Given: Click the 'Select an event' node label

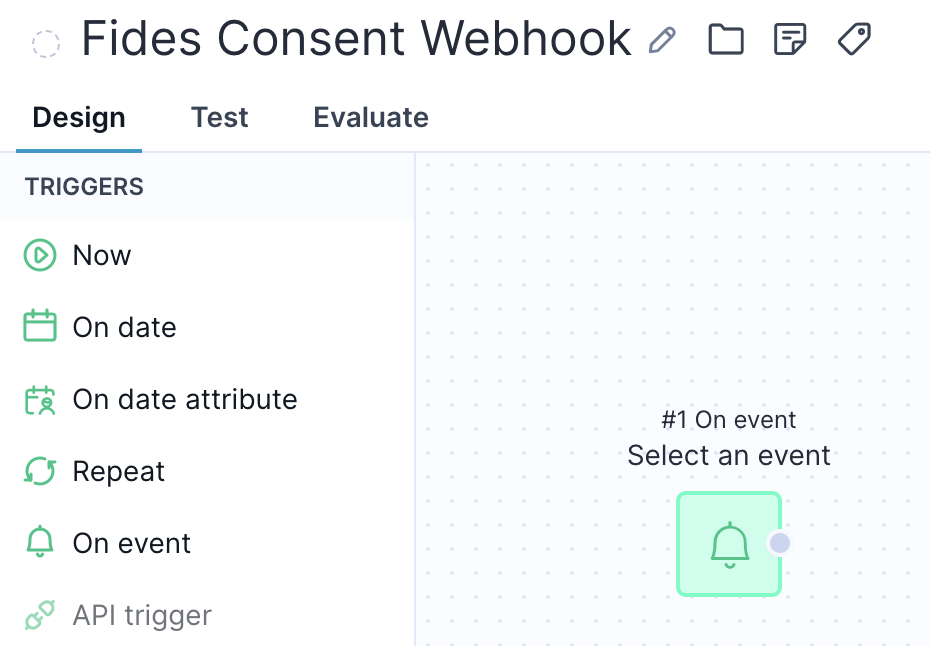Looking at the screenshot, I should click(729, 456).
